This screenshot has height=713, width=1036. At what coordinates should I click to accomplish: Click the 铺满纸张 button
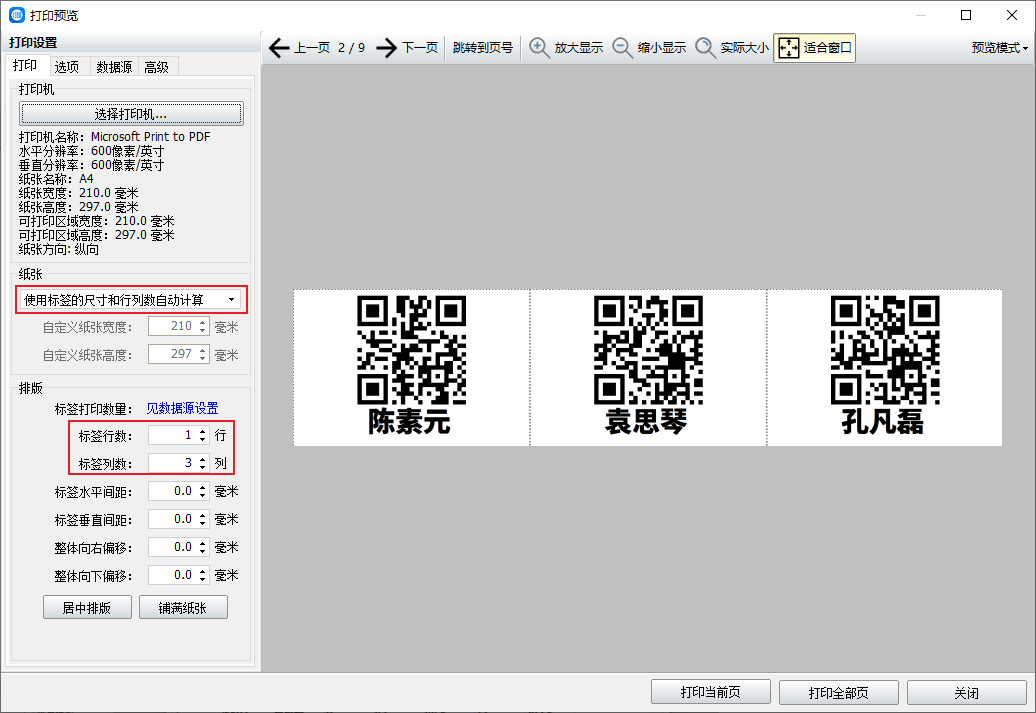click(183, 608)
